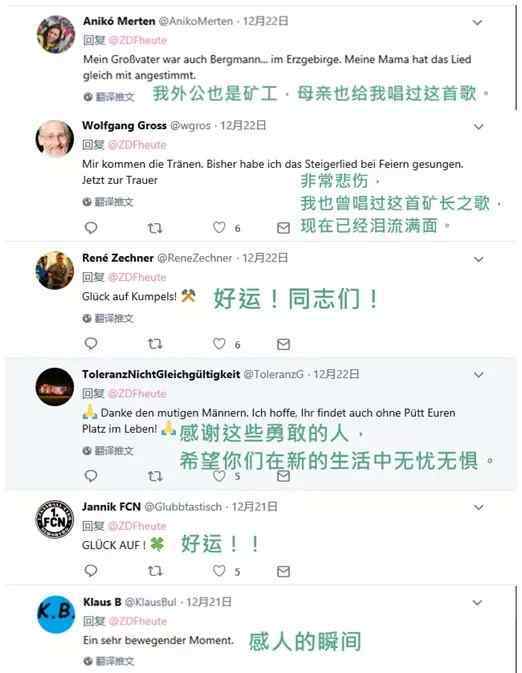Image resolution: width=522 pixels, height=673 pixels.
Task: Like René Zechner's Glück auf Kumpels tweet
Action: tap(219, 344)
